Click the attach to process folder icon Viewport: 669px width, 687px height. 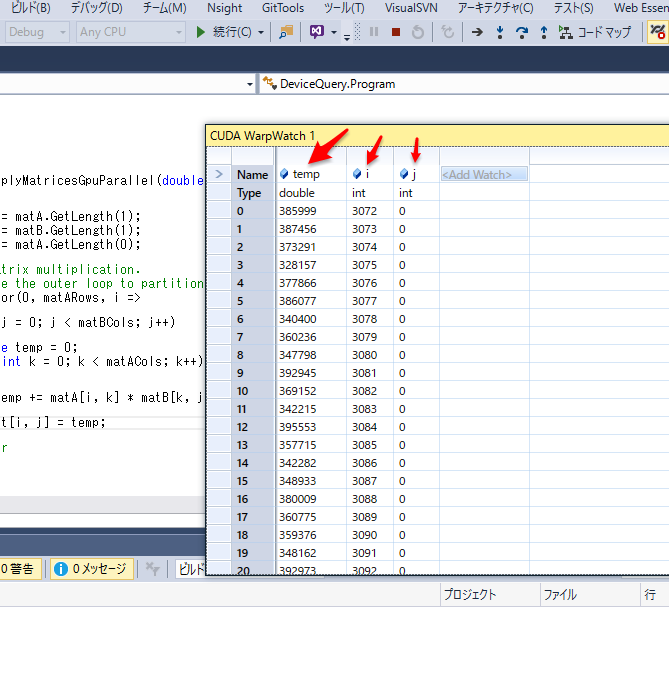[x=286, y=32]
